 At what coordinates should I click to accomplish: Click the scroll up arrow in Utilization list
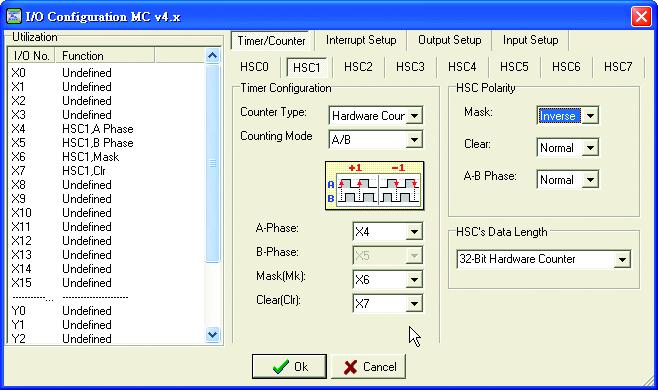[x=213, y=55]
